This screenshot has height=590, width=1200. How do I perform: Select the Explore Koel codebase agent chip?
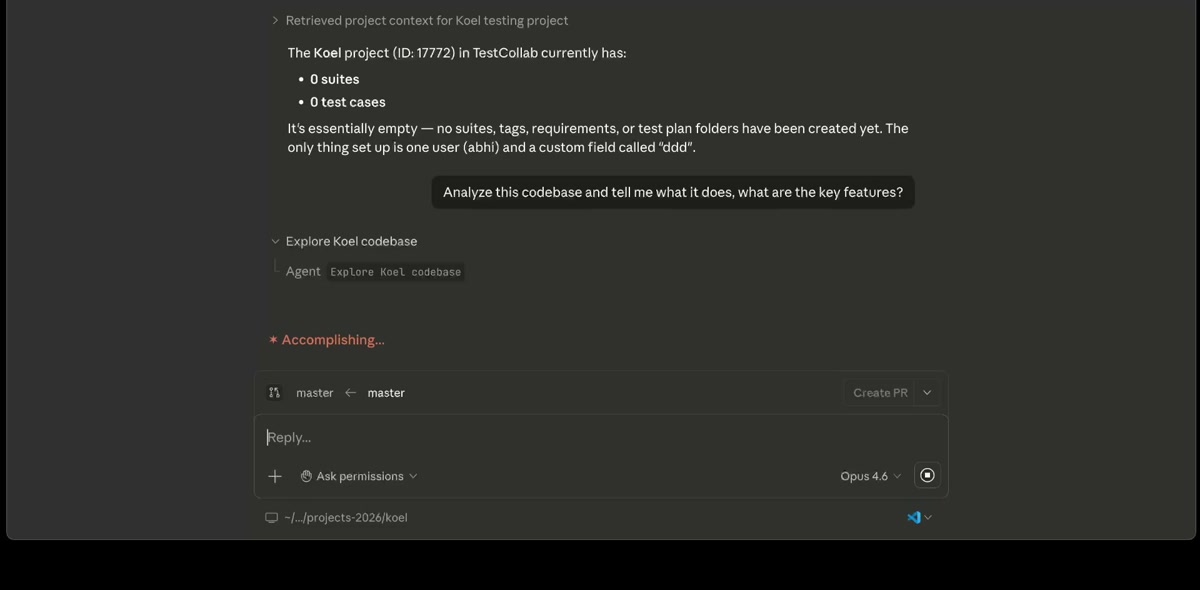[395, 271]
